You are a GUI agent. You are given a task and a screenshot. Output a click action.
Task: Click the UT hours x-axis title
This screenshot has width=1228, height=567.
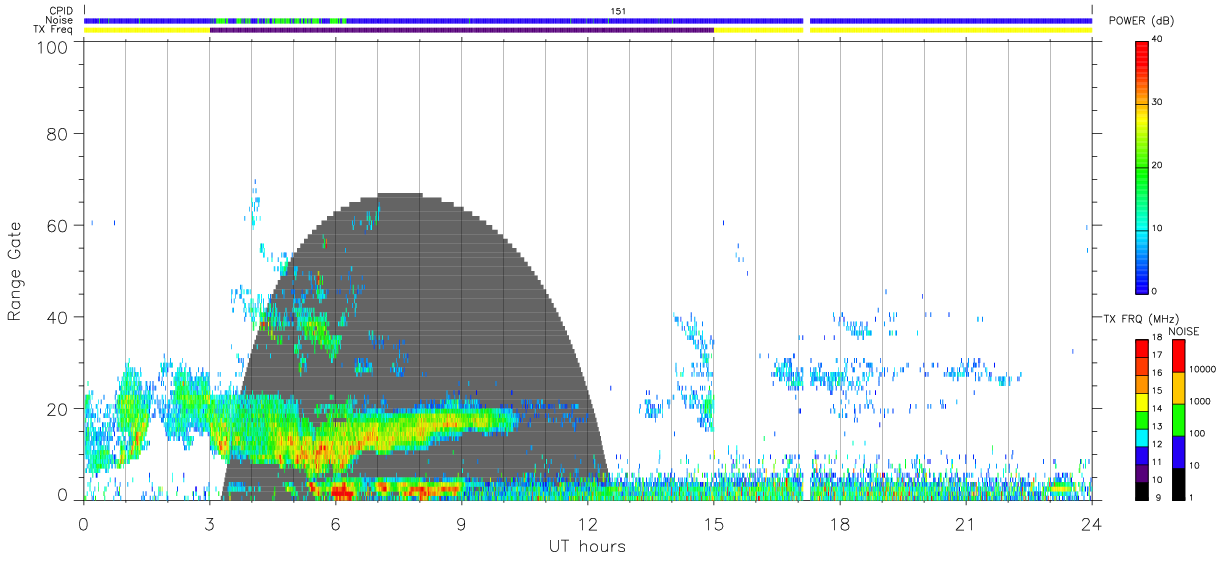pos(587,546)
